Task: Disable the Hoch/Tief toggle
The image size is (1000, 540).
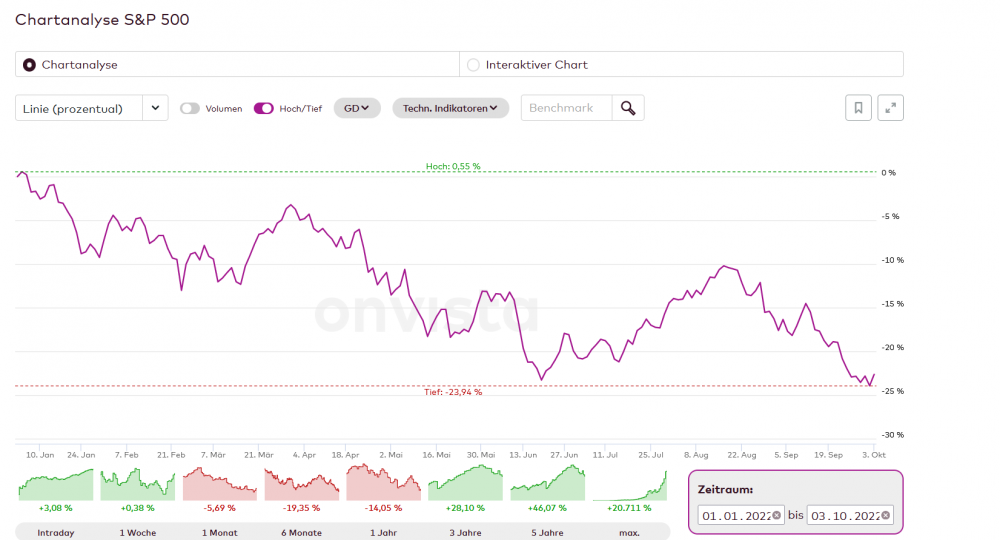Action: [264, 108]
